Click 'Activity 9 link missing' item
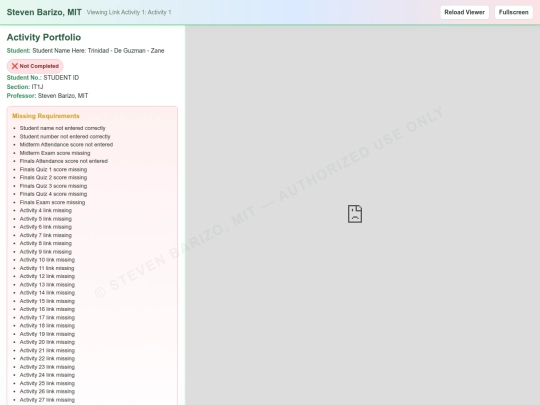 point(46,252)
